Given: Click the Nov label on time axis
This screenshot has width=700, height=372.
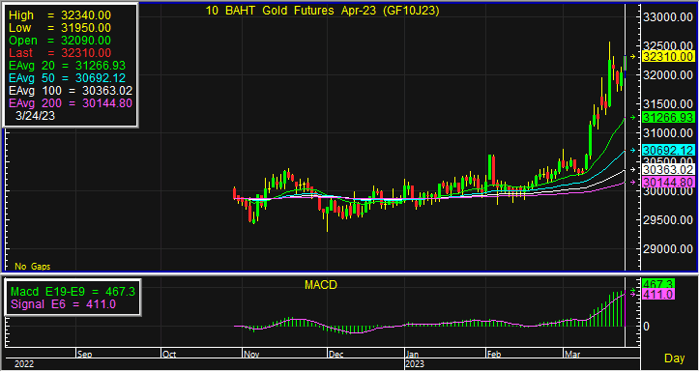Looking at the screenshot, I should 251,355.
